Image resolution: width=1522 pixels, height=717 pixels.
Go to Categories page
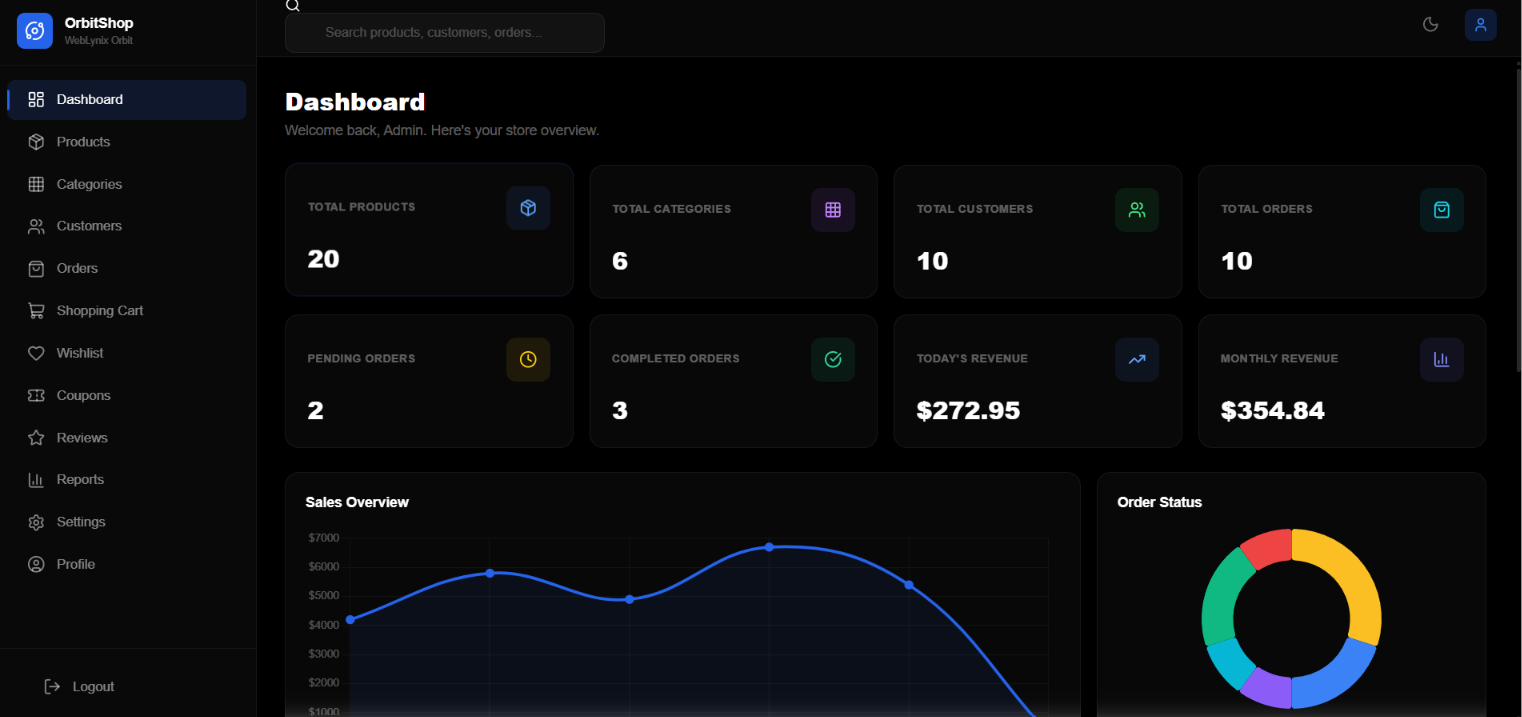(x=127, y=184)
